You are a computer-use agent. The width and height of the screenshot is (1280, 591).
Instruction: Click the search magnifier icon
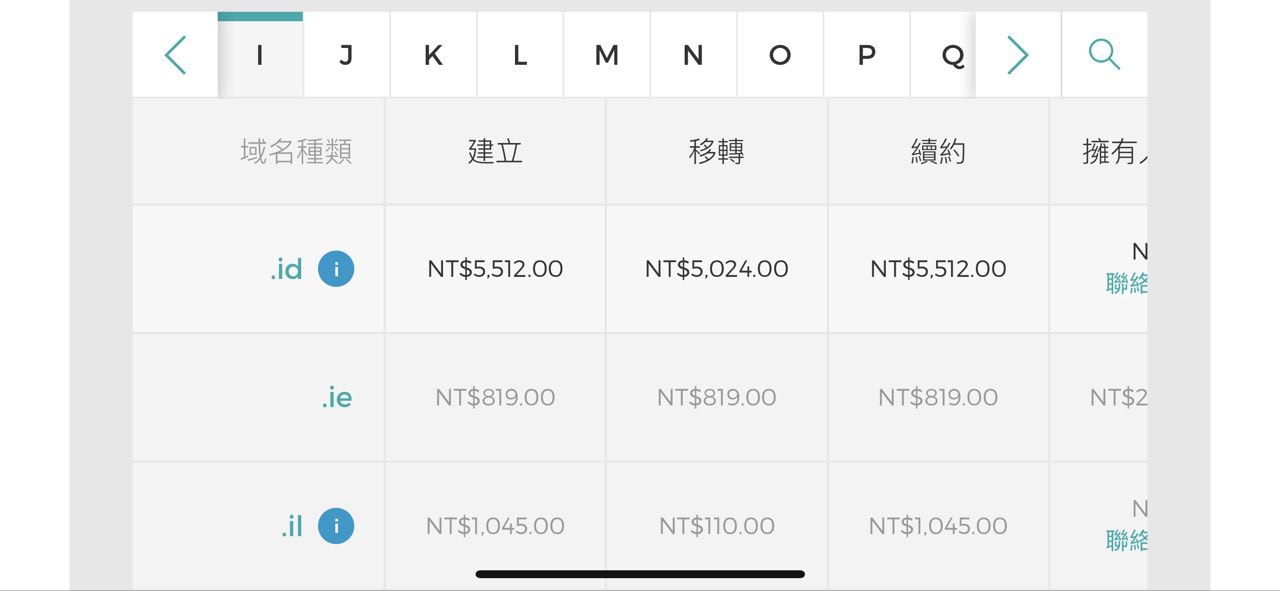pyautogui.click(x=1104, y=54)
